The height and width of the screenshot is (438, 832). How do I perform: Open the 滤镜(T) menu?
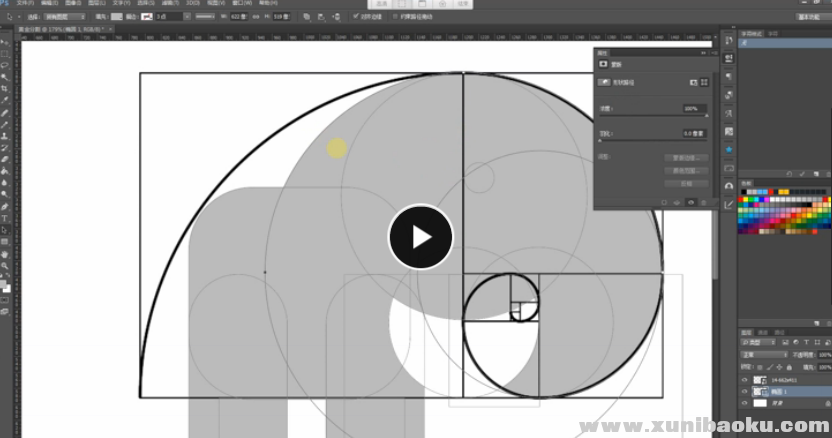coord(169,3)
